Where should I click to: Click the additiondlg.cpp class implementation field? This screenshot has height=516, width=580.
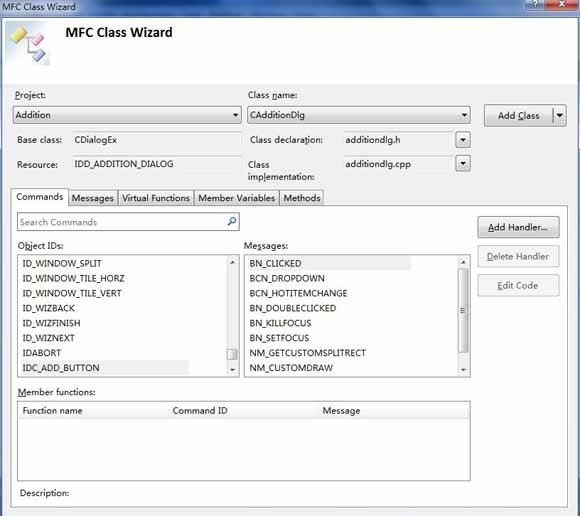399,164
